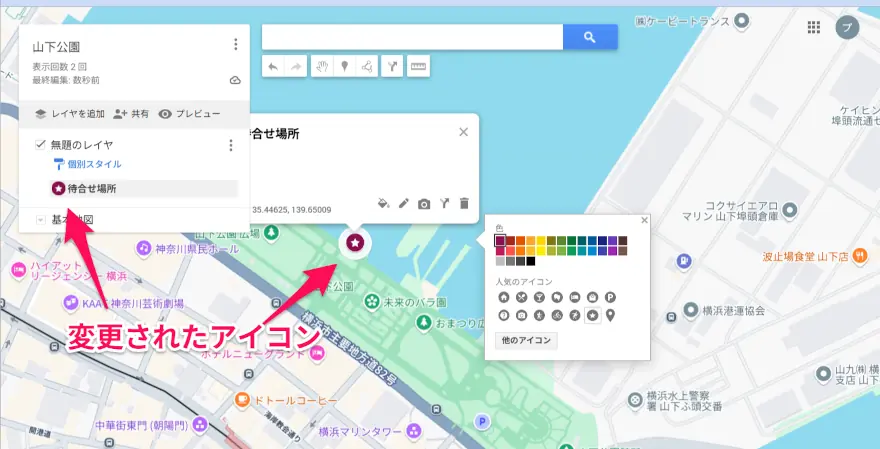Open the Google apps grid
Image resolution: width=880 pixels, height=449 pixels.
point(814,27)
